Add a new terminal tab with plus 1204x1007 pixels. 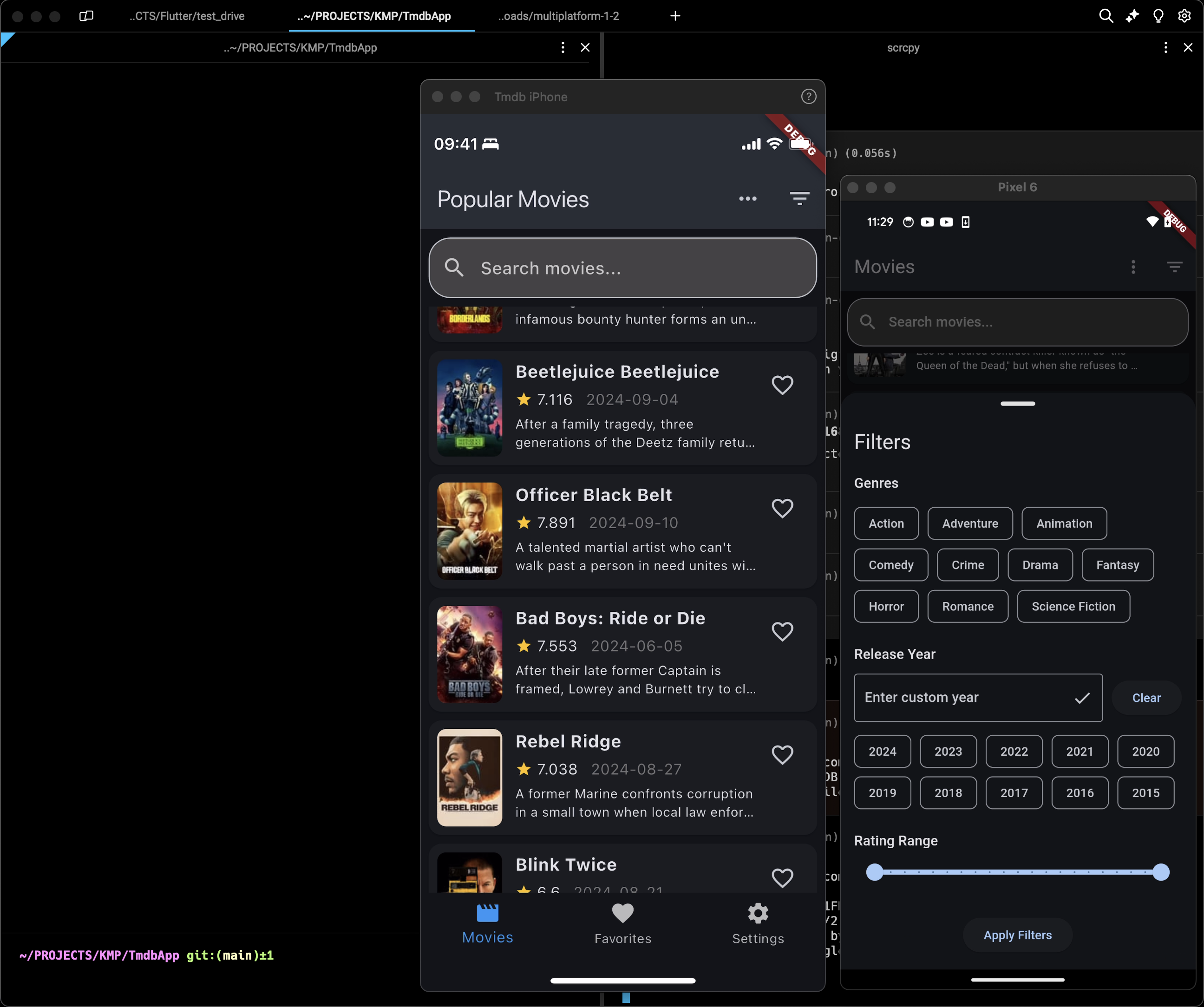coord(675,16)
